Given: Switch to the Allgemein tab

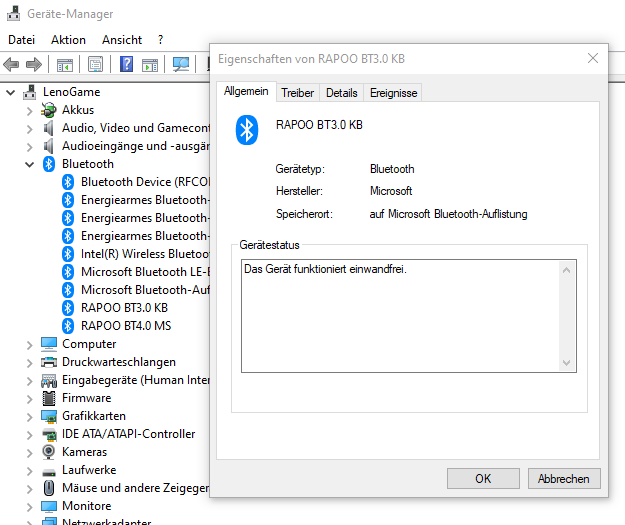Looking at the screenshot, I should click(246, 91).
